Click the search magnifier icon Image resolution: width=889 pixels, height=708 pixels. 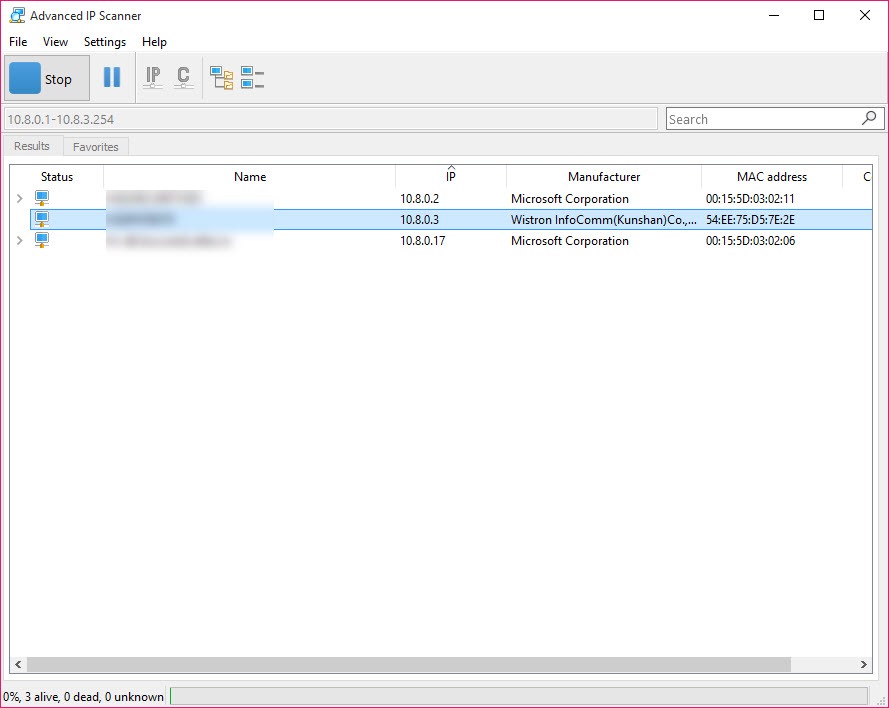point(869,118)
